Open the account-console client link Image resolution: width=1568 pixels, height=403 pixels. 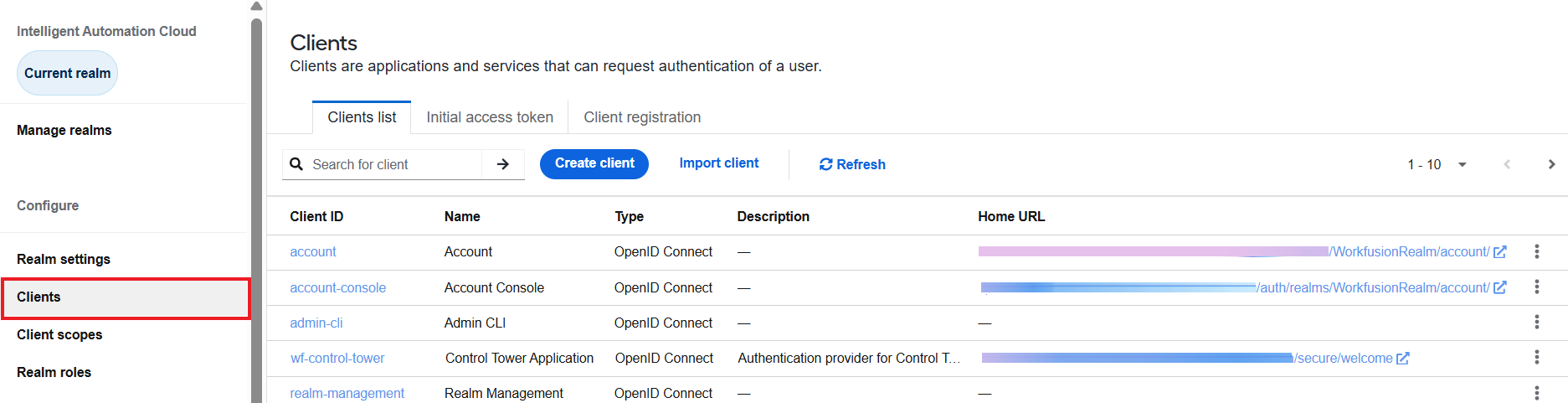tap(338, 287)
